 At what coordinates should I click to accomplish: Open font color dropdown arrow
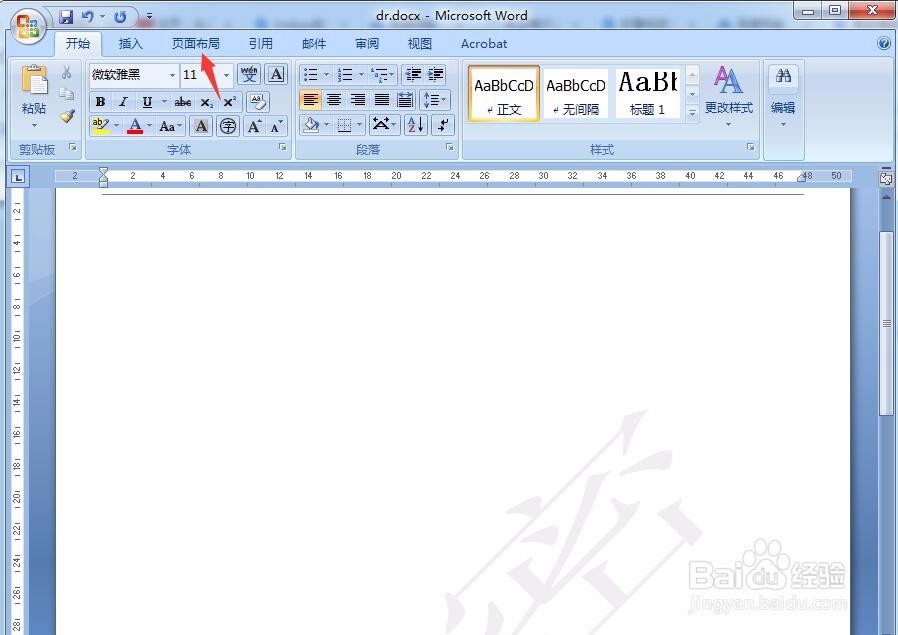point(149,125)
